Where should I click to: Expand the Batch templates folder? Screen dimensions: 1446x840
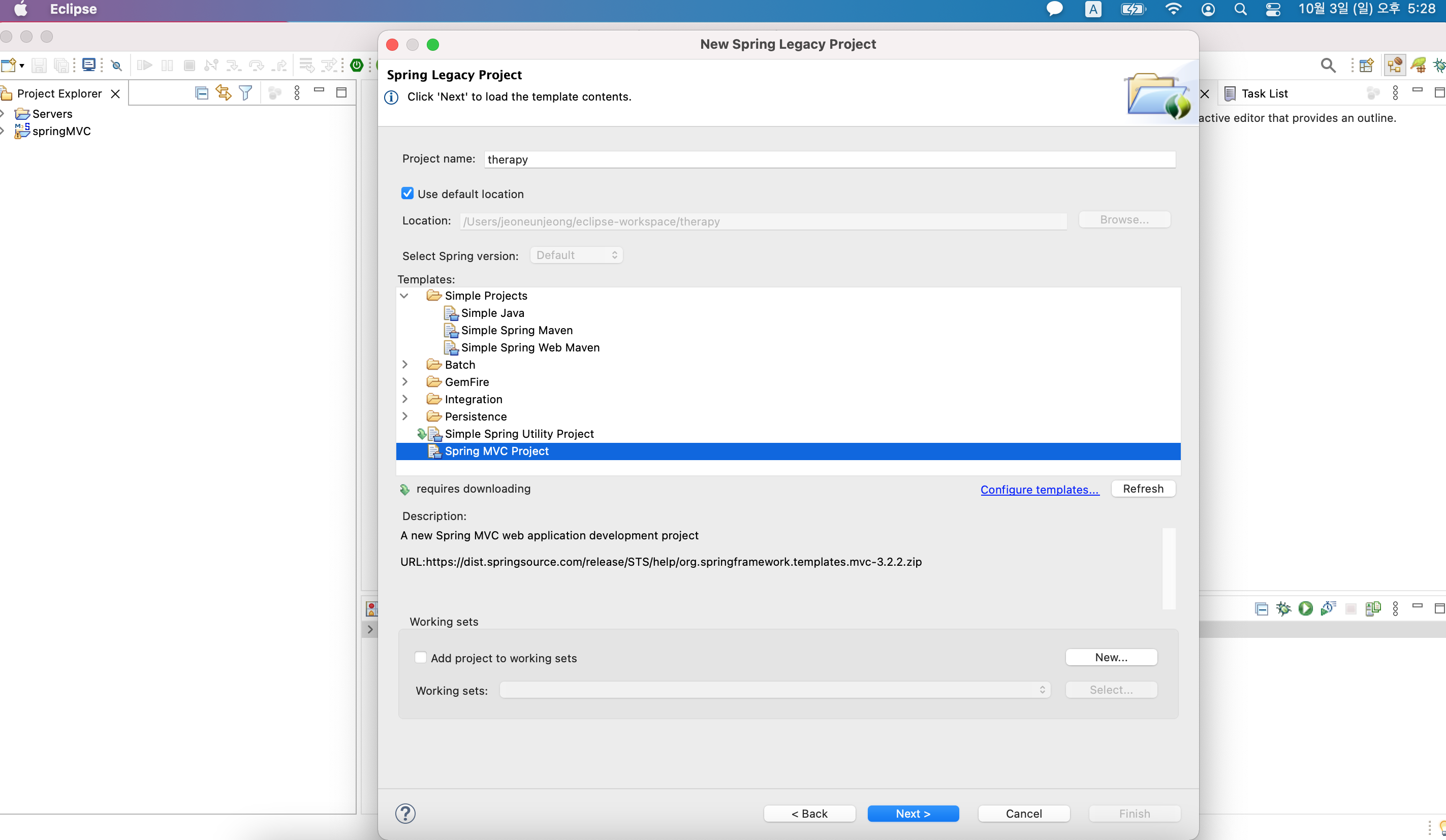click(x=404, y=364)
